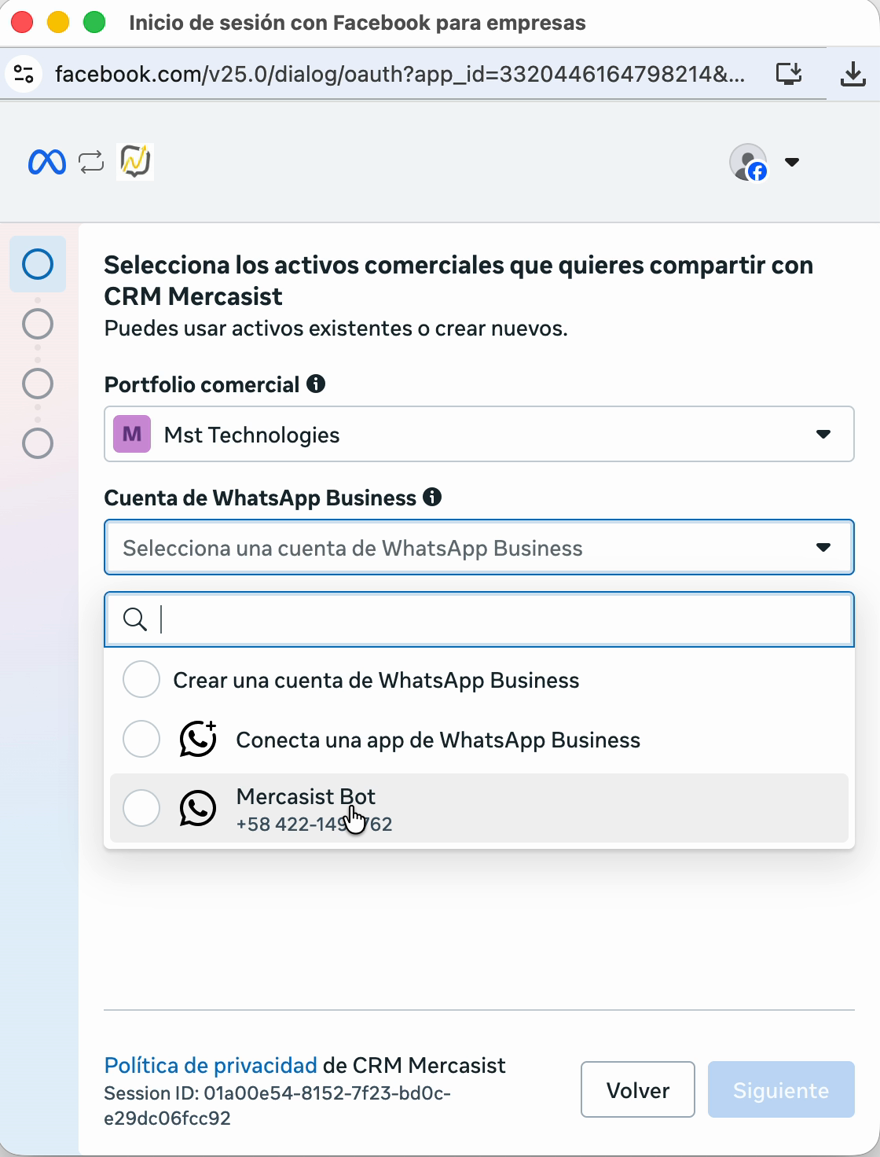This screenshot has height=1157, width=880.
Task: Click the WhatsApp plus connect-app icon
Action: 198,739
